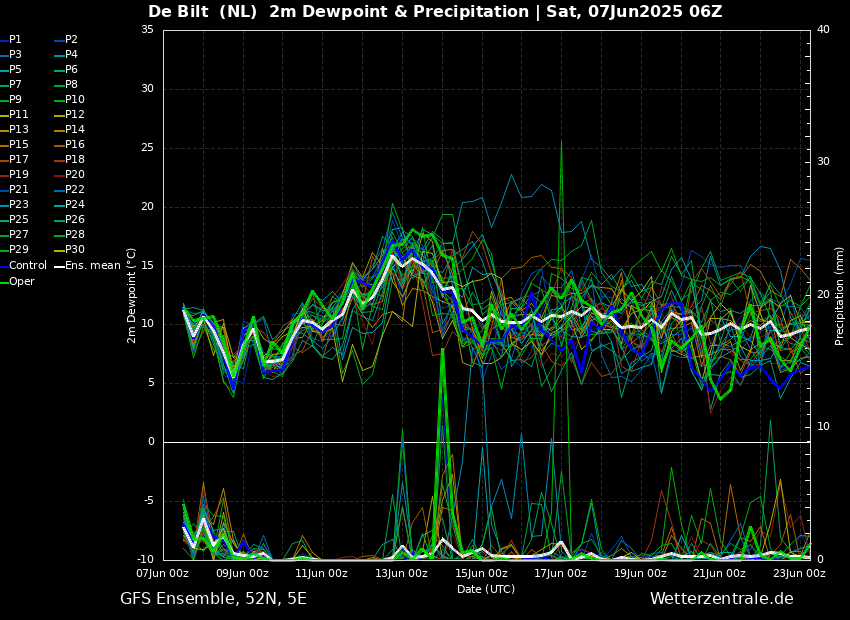Click the Oper legend entry
The width and height of the screenshot is (850, 620).
pyautogui.click(x=22, y=282)
